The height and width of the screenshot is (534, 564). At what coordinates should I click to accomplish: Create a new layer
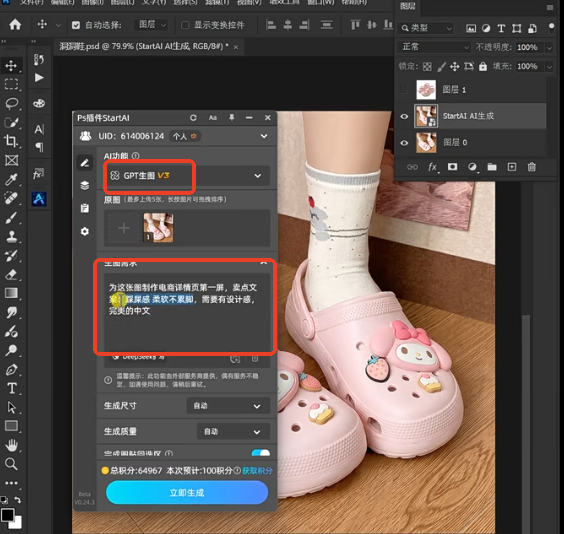[x=511, y=167]
